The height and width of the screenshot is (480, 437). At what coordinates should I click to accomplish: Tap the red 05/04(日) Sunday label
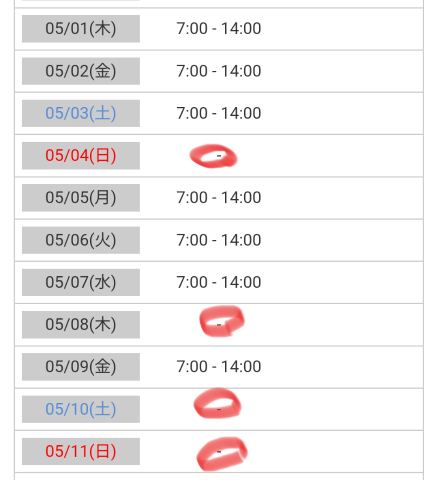[81, 156]
